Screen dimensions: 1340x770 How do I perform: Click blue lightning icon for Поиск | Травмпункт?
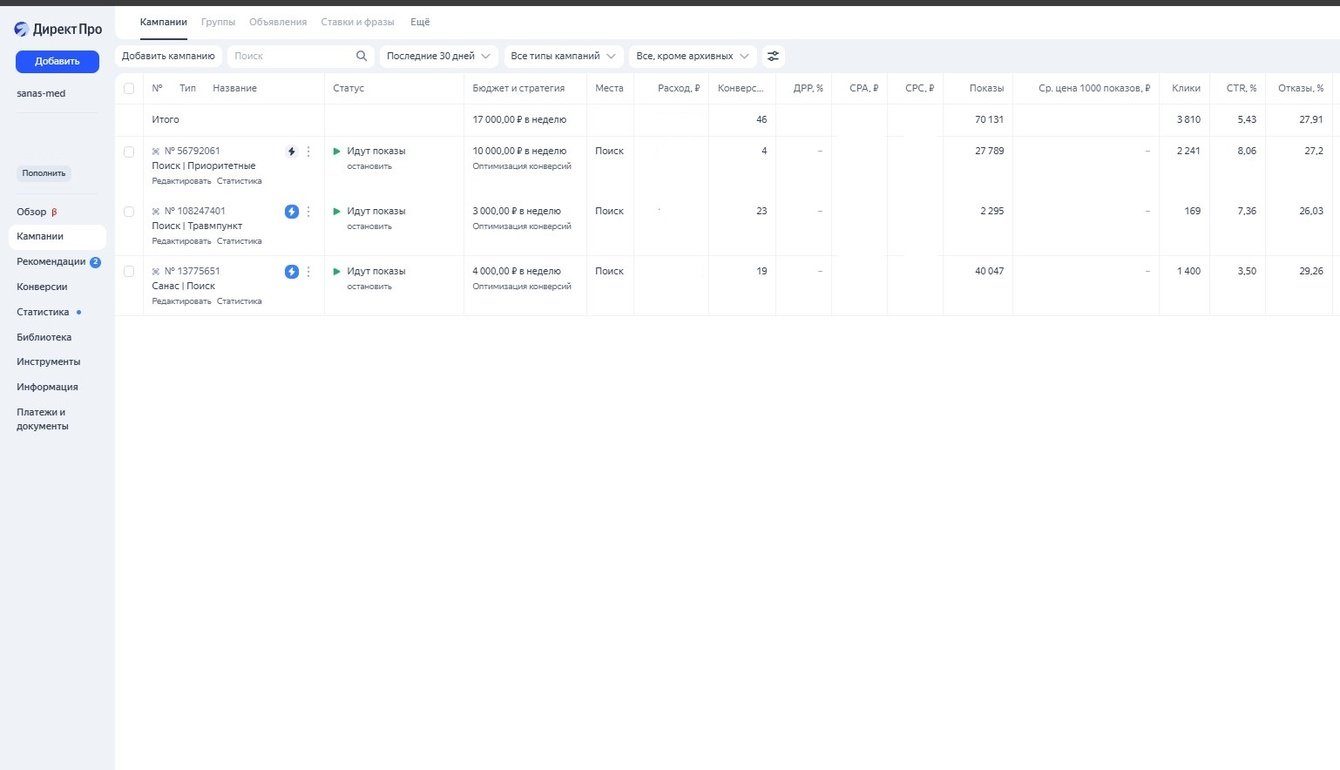(x=292, y=212)
